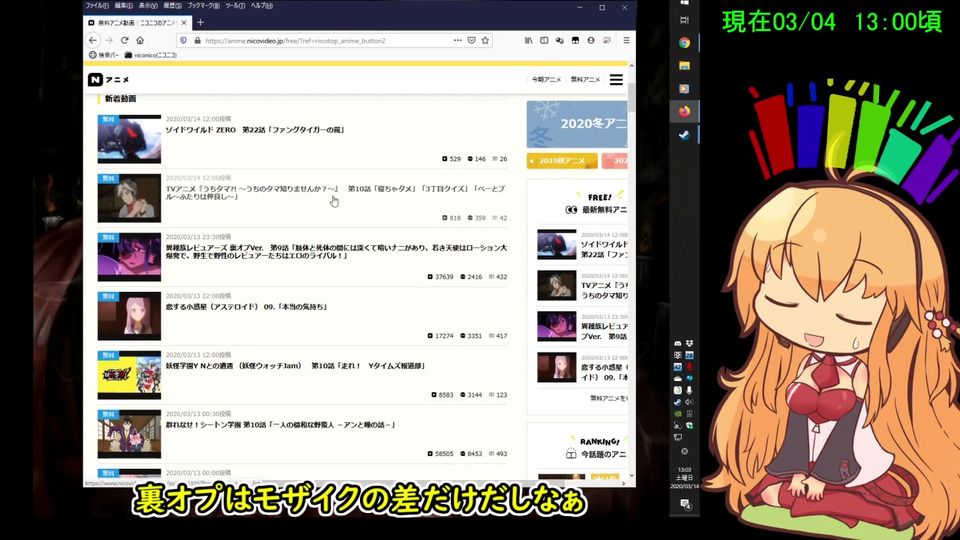
Task: Open File Explorer from taskbar
Action: click(x=684, y=66)
